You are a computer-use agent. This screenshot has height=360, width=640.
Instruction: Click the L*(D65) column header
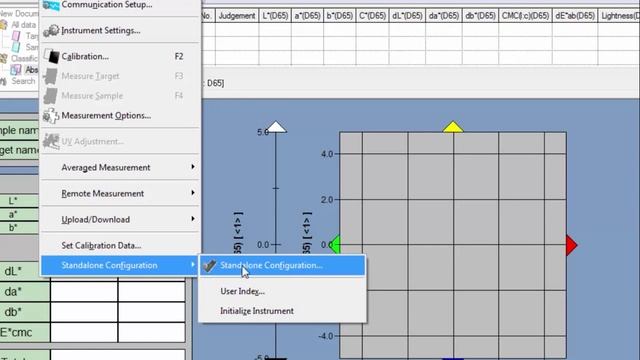click(x=275, y=16)
